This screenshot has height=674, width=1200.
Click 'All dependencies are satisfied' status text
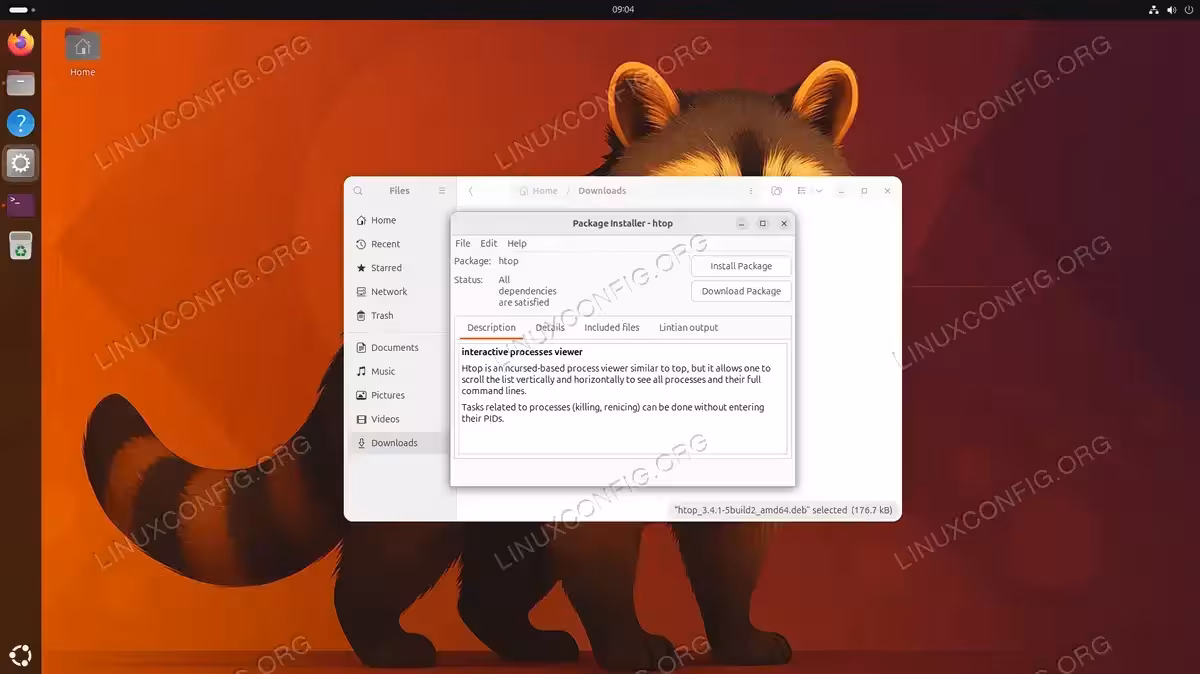pyautogui.click(x=527, y=291)
